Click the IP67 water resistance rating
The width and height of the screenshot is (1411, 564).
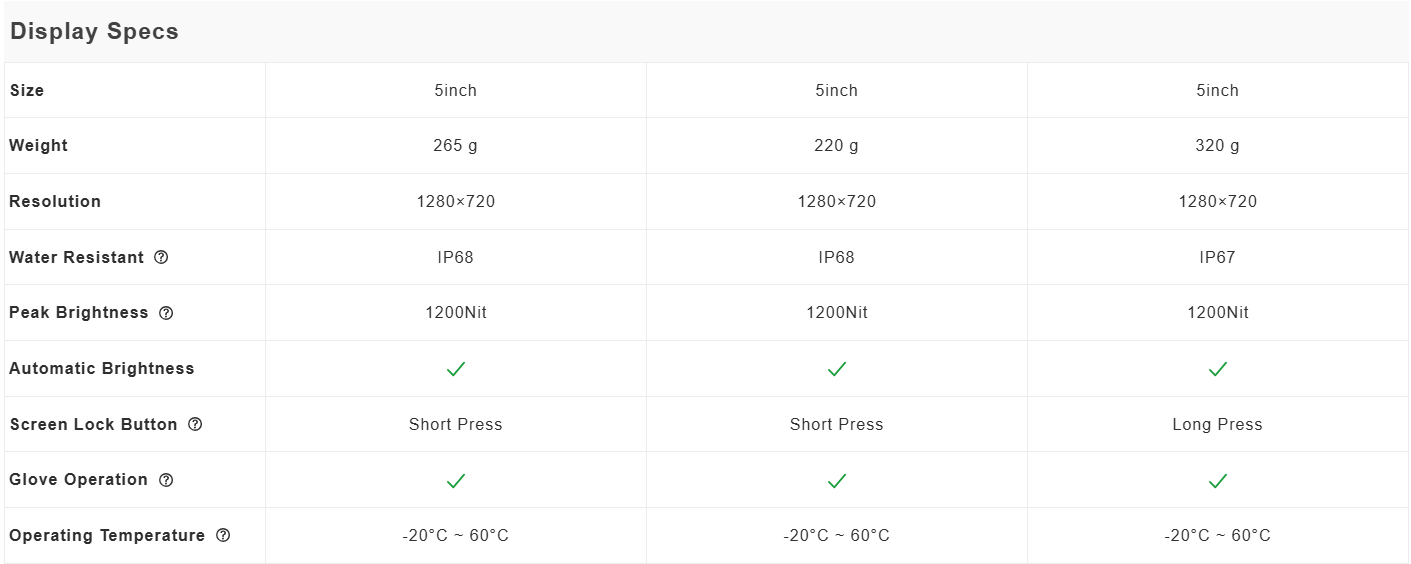pos(1218,257)
